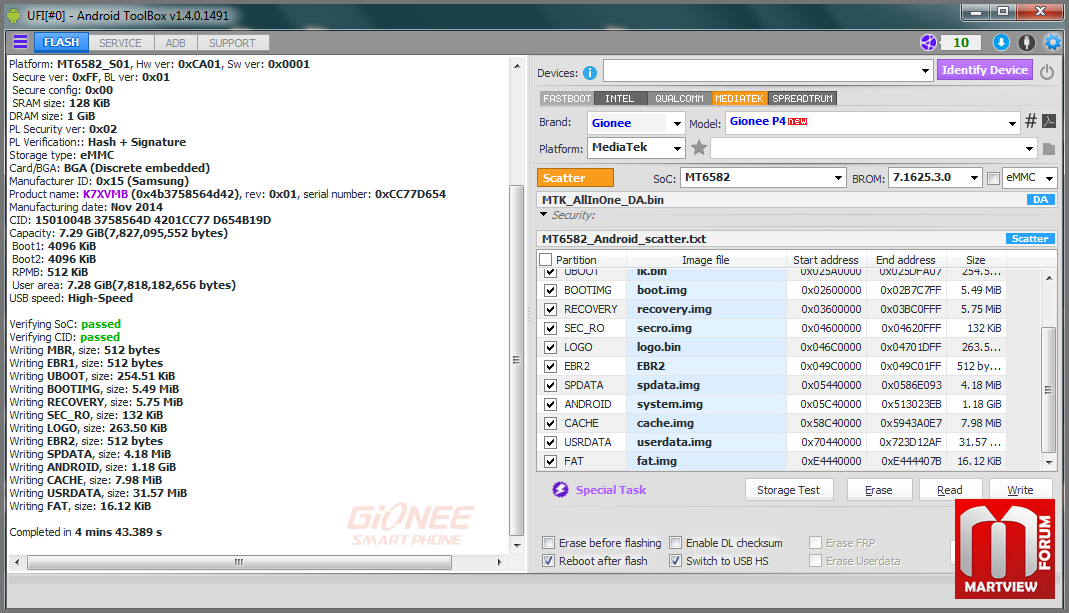Screen dimensions: 1069x613
Task: Click the Write button
Action: click(x=1020, y=490)
